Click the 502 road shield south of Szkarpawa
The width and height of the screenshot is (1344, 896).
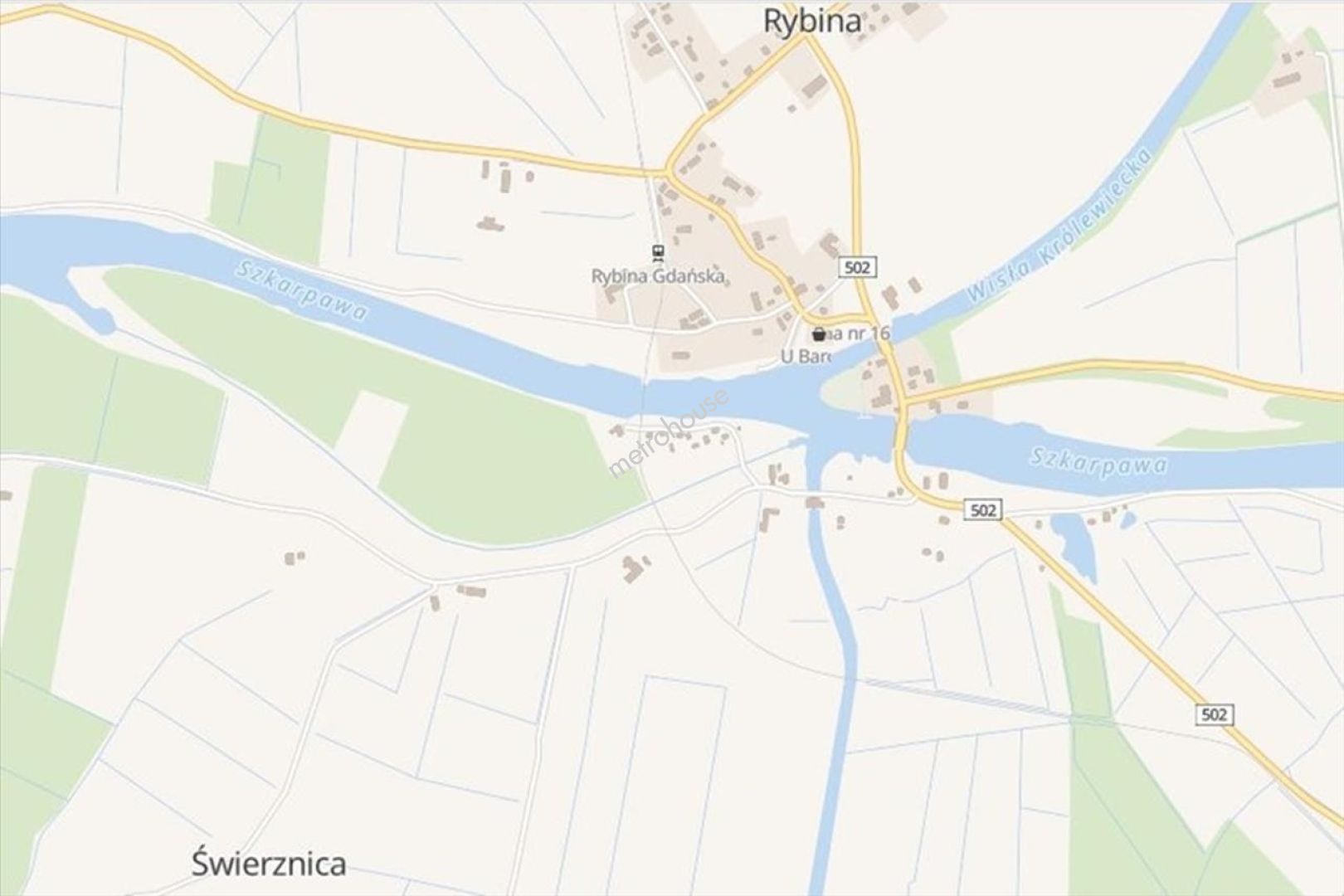point(982,509)
